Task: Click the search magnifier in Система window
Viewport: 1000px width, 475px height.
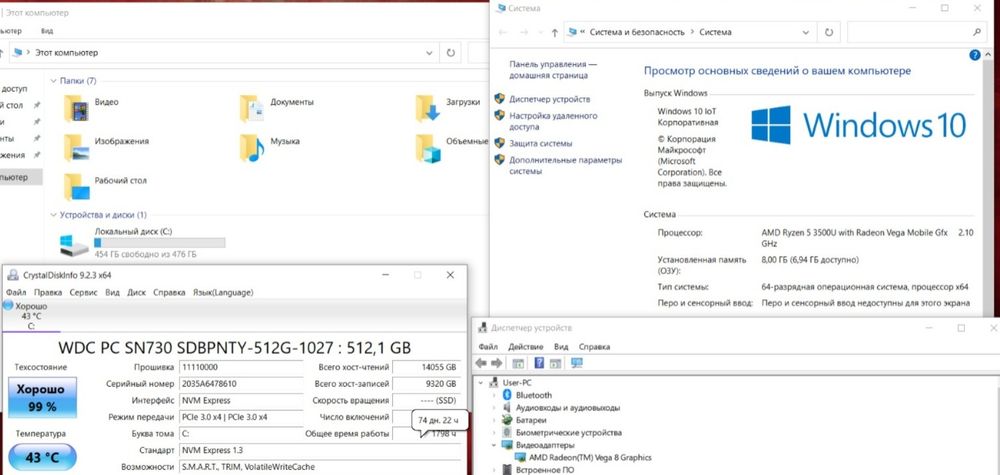Action: [977, 32]
